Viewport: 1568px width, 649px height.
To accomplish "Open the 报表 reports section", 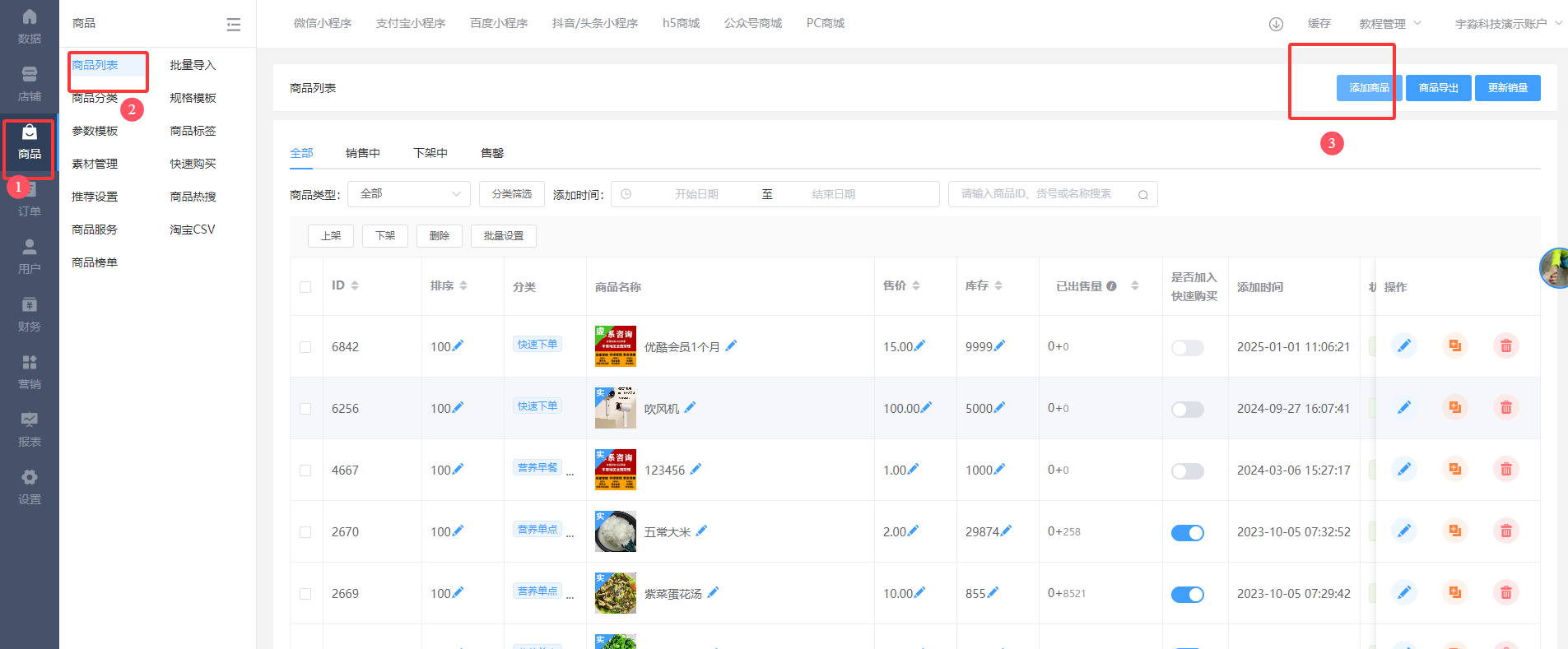I will 29,429.
